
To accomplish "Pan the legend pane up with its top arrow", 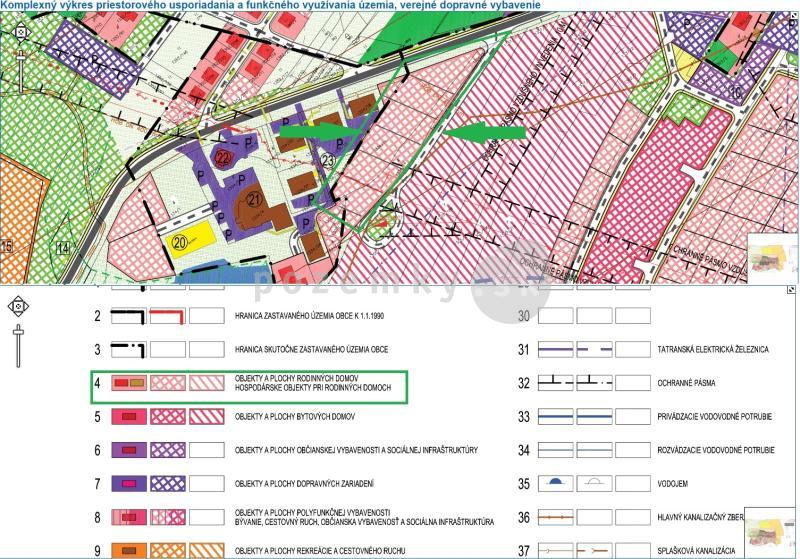I will 18,298.
